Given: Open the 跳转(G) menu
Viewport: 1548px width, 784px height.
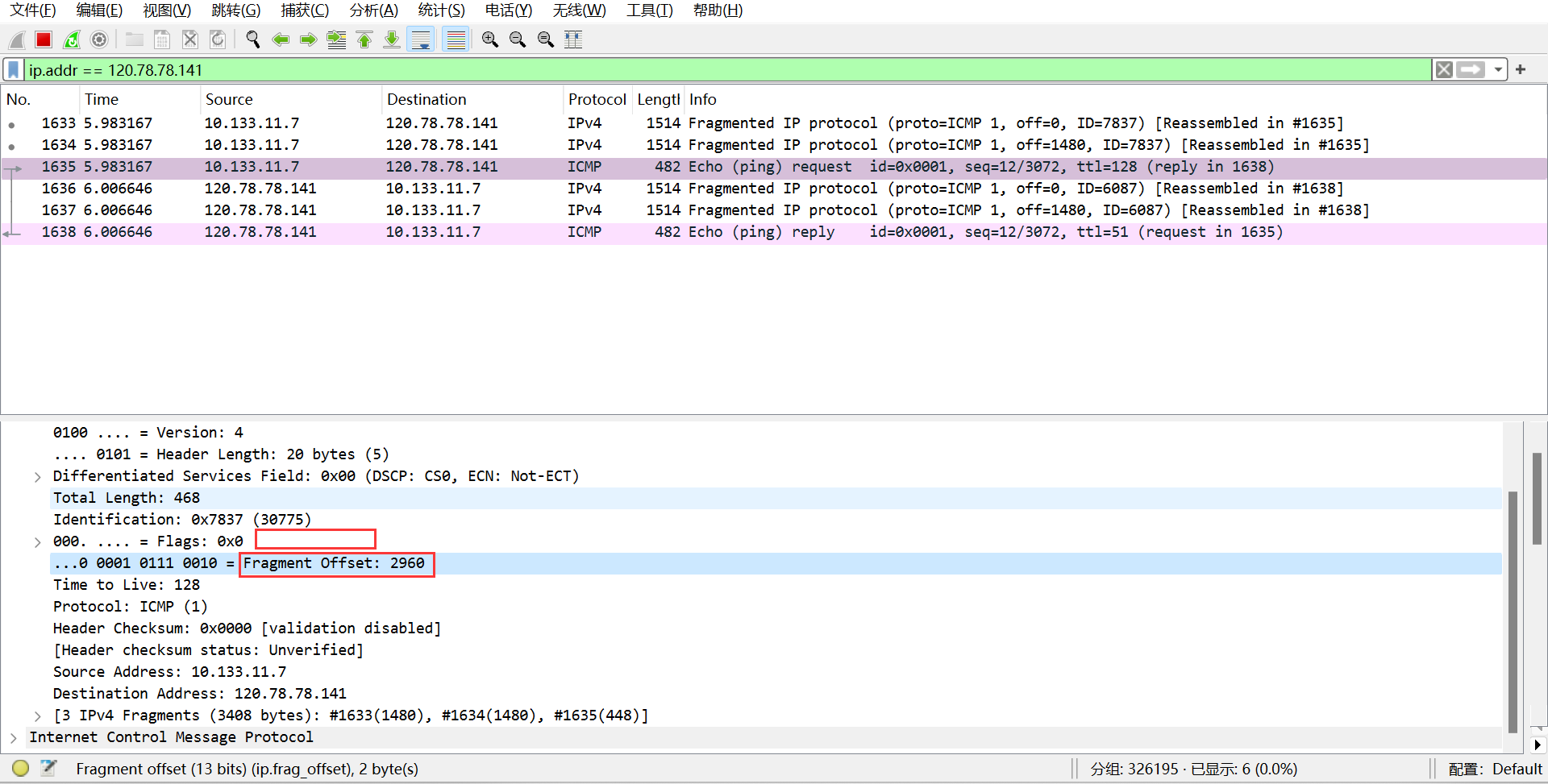Looking at the screenshot, I should point(236,10).
